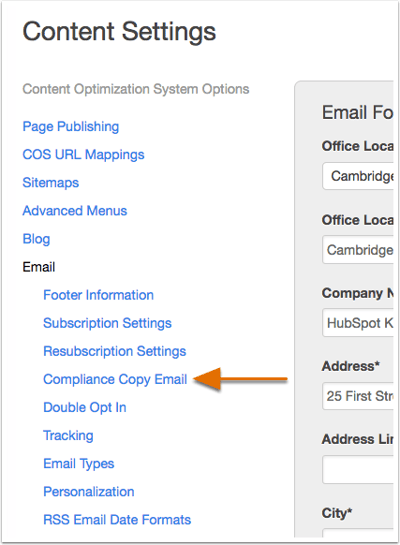Go to Subscription Settings

tap(107, 323)
